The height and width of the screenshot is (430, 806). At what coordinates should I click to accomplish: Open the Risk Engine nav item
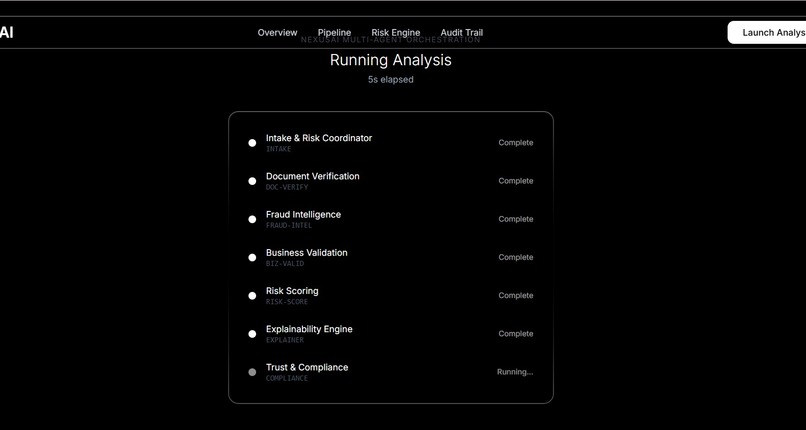click(x=395, y=32)
